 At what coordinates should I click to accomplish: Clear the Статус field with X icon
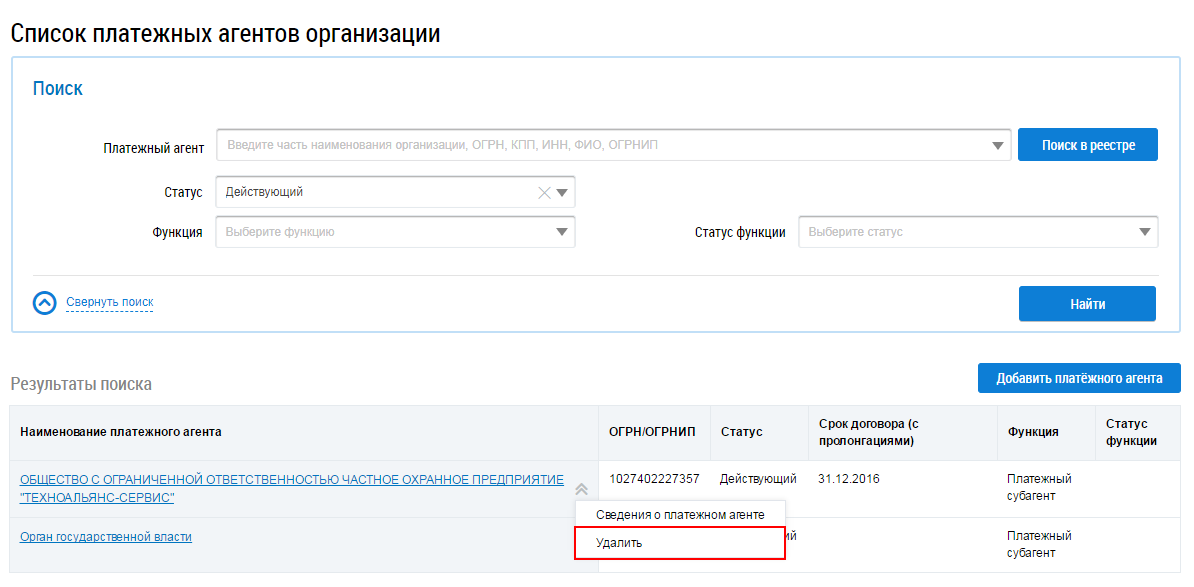545,193
